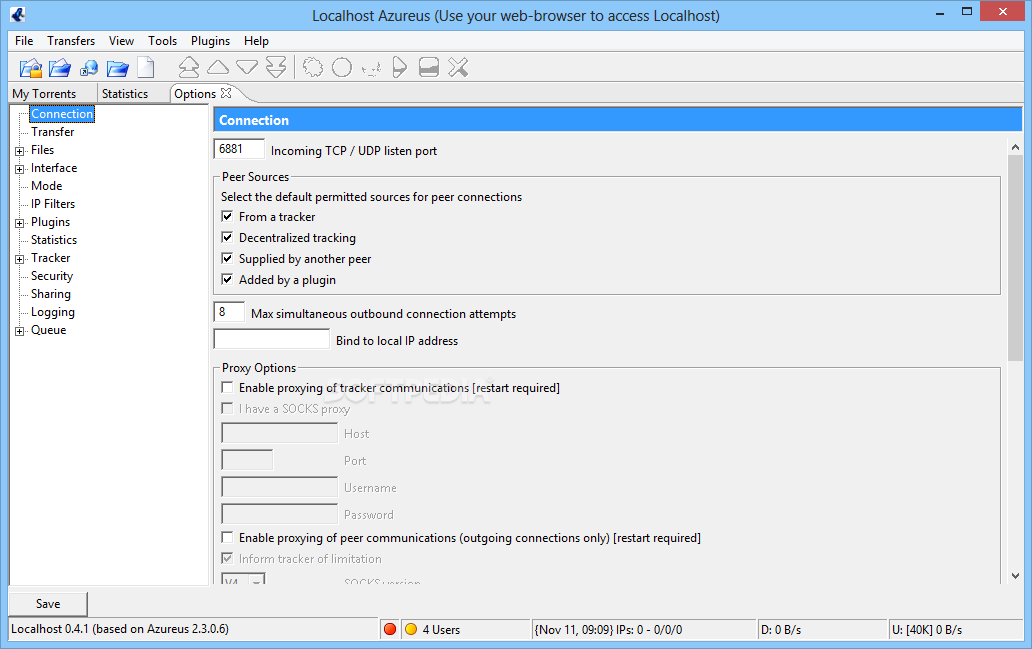Click the scrollbar down arrow
1032x649 pixels.
coord(1016,575)
